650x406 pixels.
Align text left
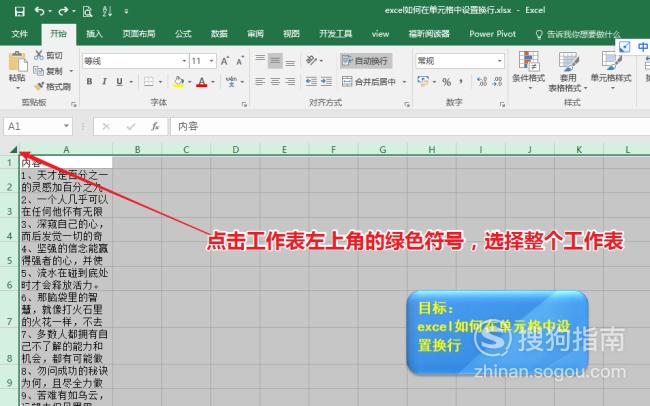pos(260,82)
